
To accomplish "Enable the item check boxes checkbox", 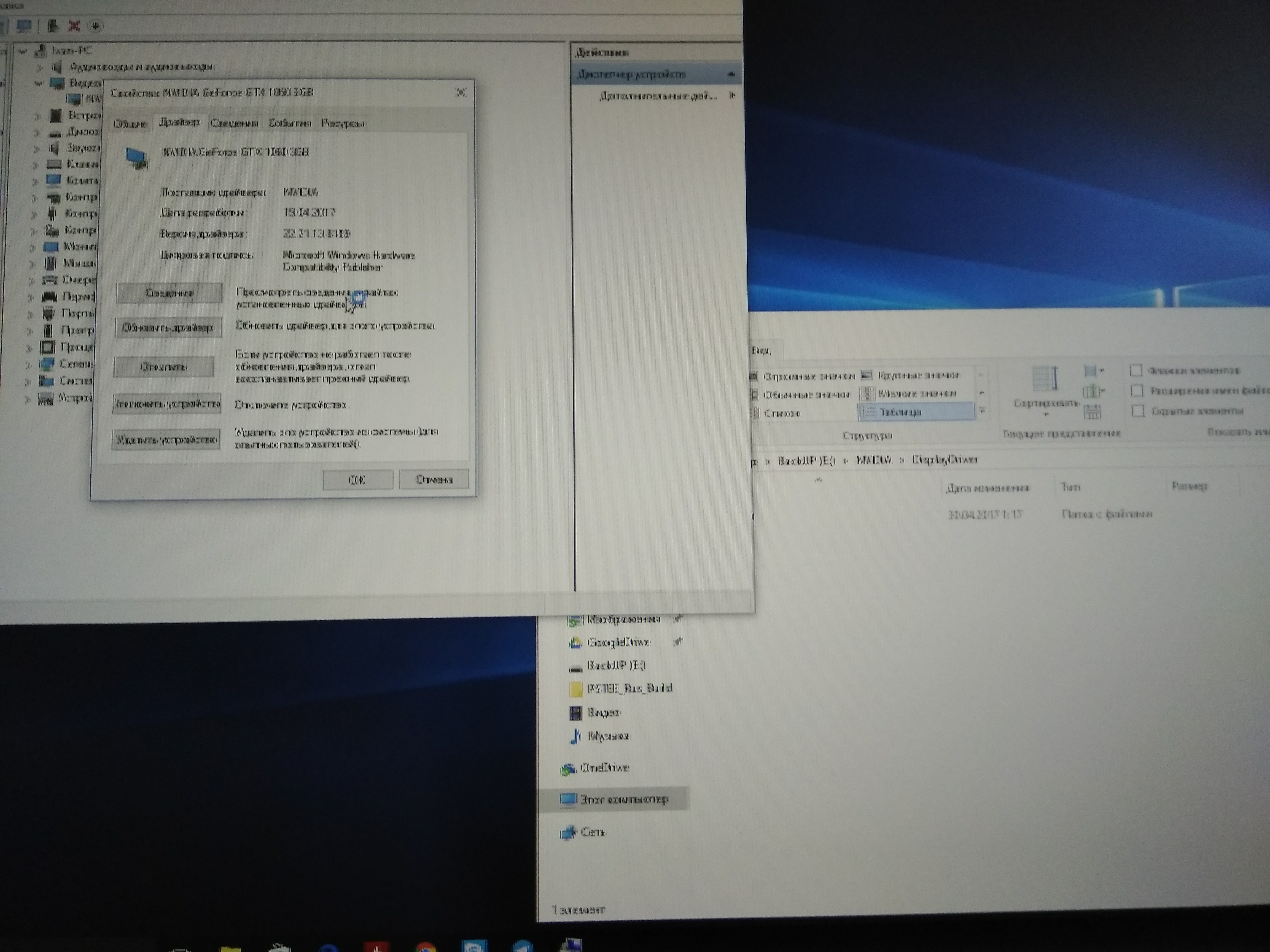I will click(x=1136, y=371).
